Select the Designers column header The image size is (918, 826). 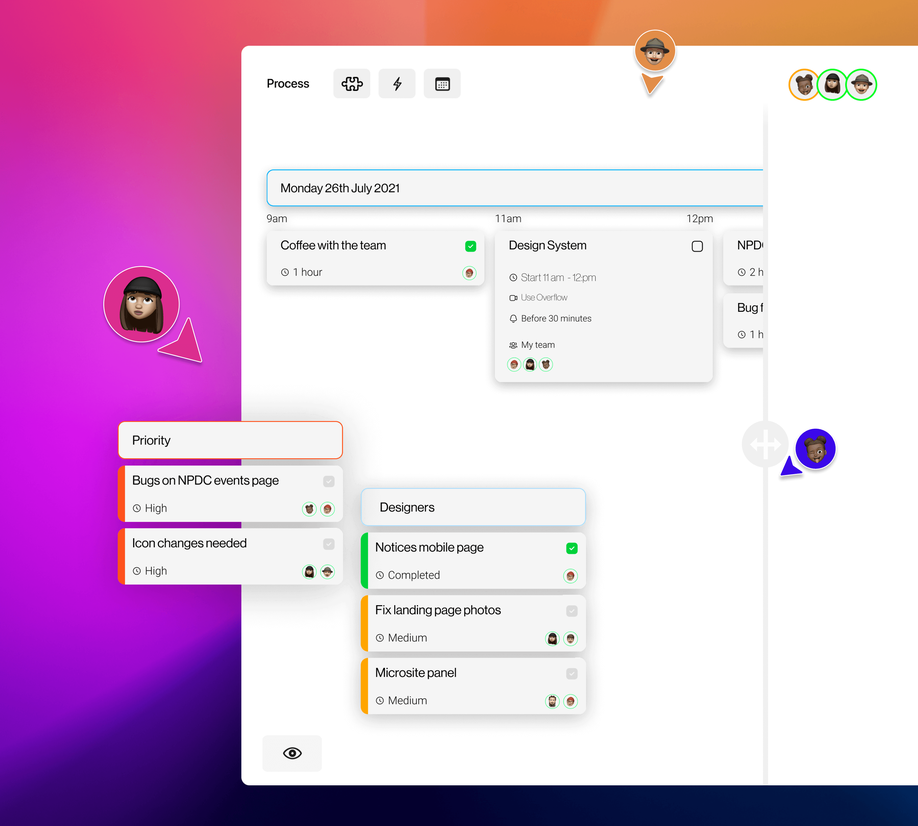tap(473, 507)
